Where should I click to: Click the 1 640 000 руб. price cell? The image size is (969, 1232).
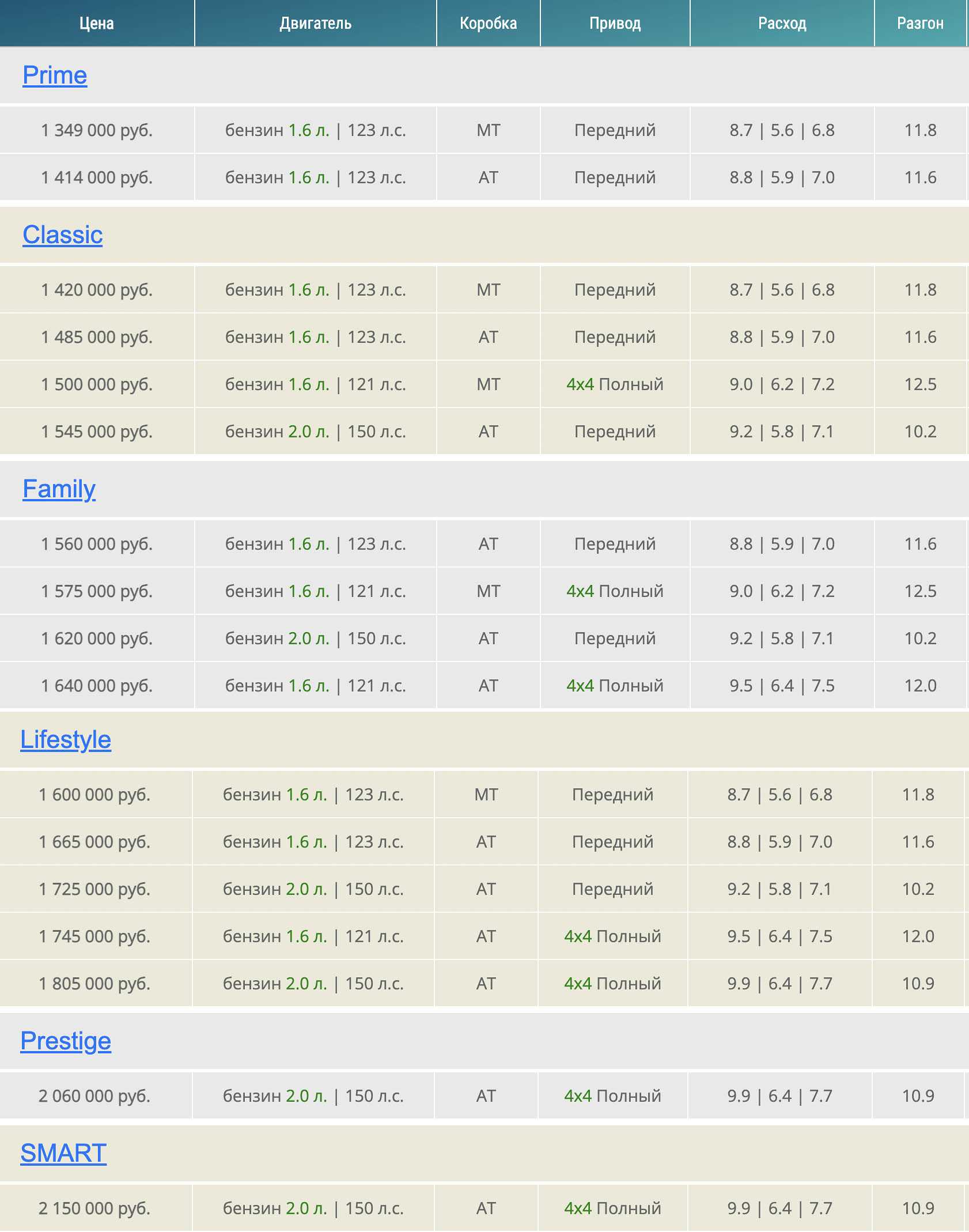click(97, 686)
